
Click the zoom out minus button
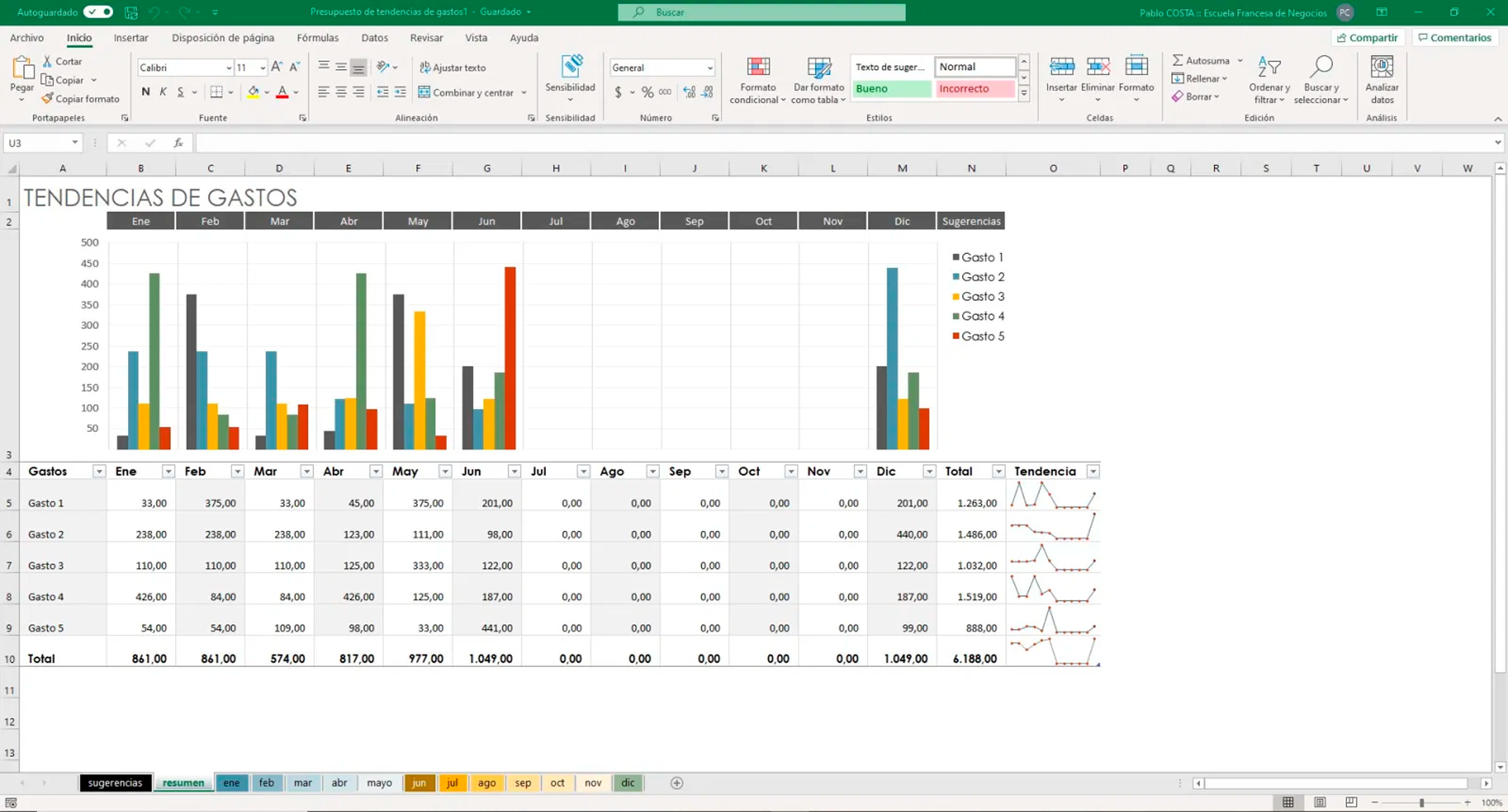pyautogui.click(x=1375, y=803)
